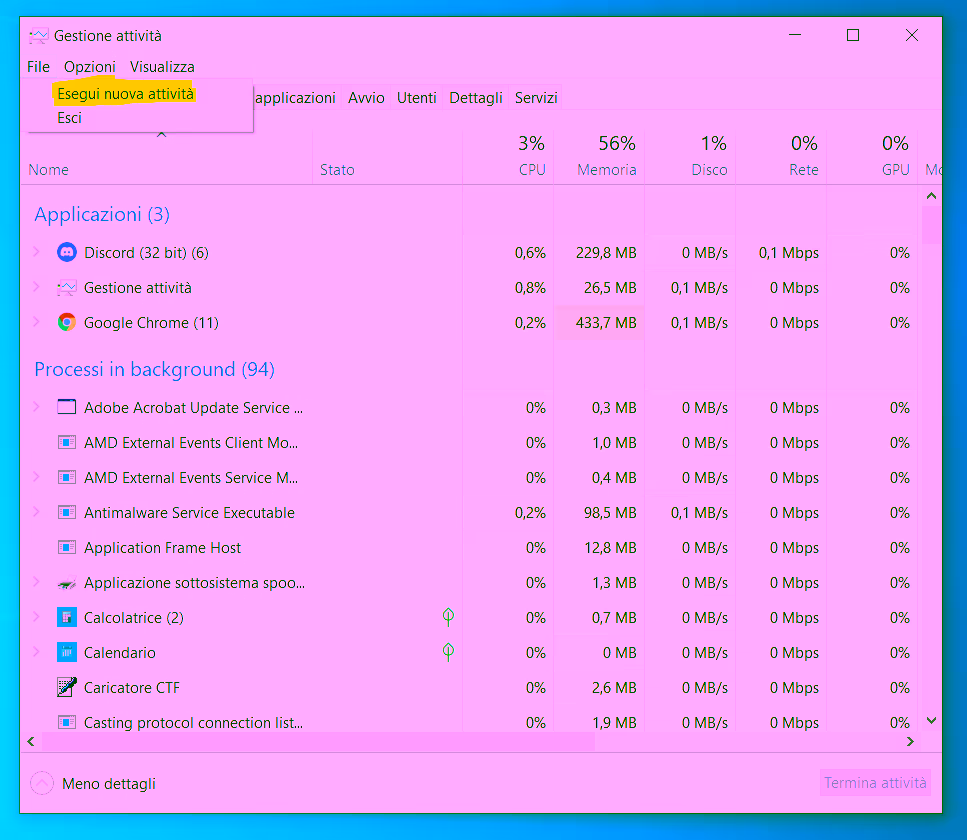Image resolution: width=967 pixels, height=840 pixels.
Task: Switch to the Dettagli tab
Action: pyautogui.click(x=476, y=98)
